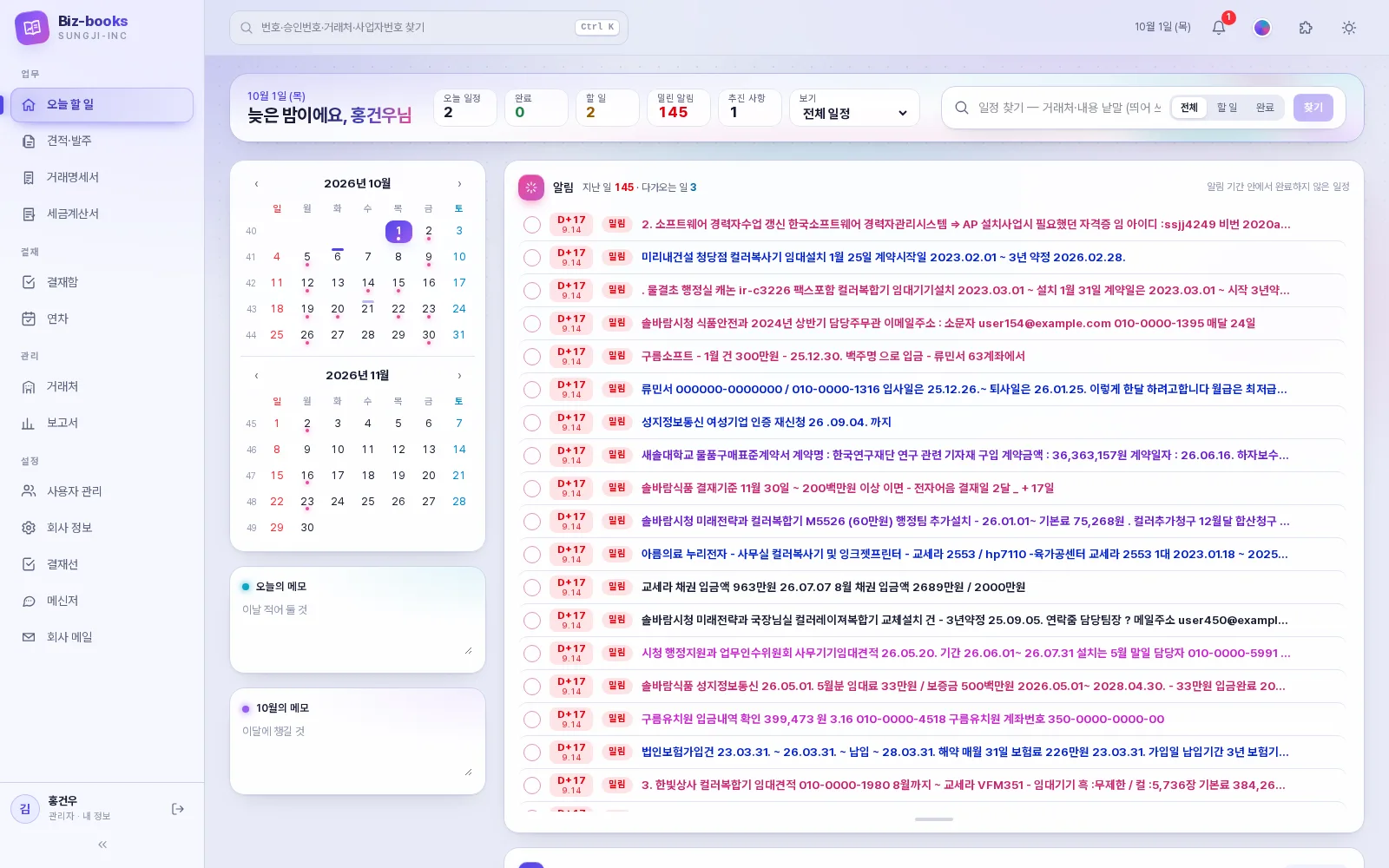Open 거래명세서 in the sidebar
Screen dimensions: 1389x868
(x=102, y=177)
